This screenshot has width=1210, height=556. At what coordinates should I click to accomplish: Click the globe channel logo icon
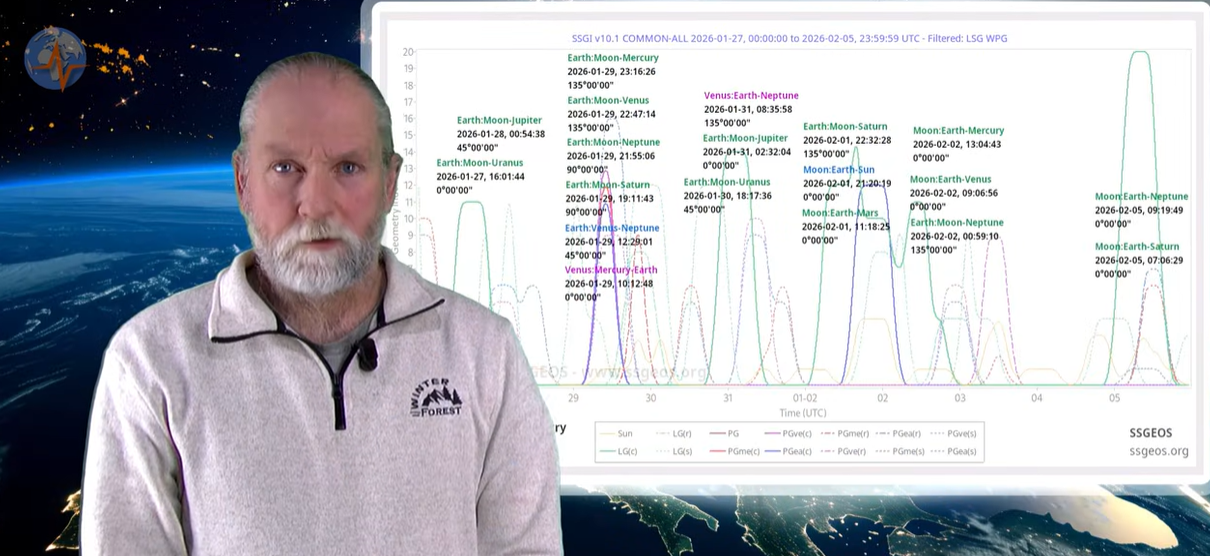coord(55,59)
